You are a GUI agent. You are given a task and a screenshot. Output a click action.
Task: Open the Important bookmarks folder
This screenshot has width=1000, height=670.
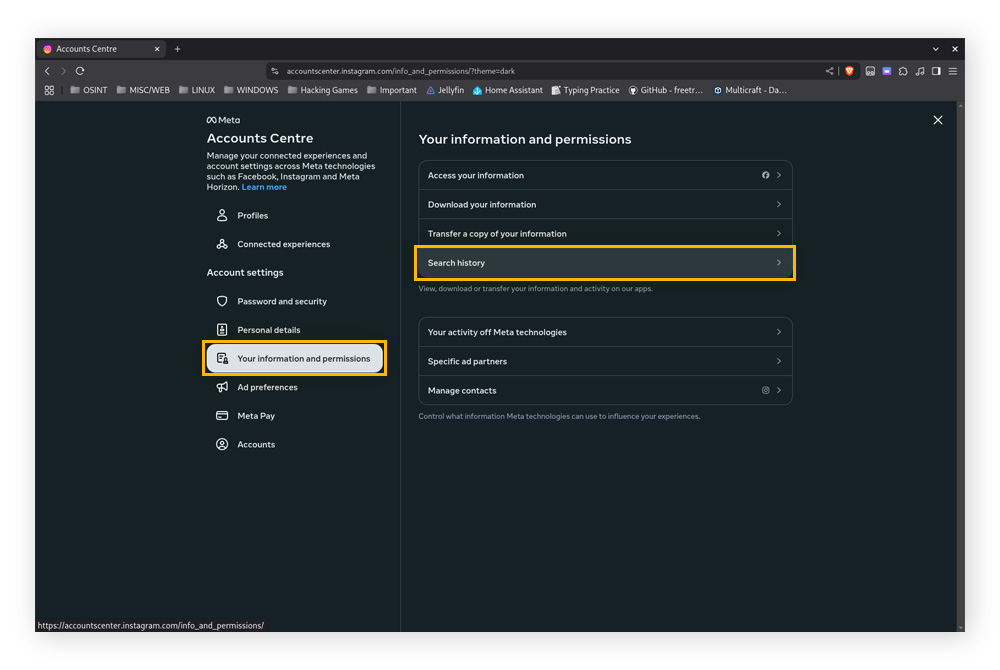point(392,91)
